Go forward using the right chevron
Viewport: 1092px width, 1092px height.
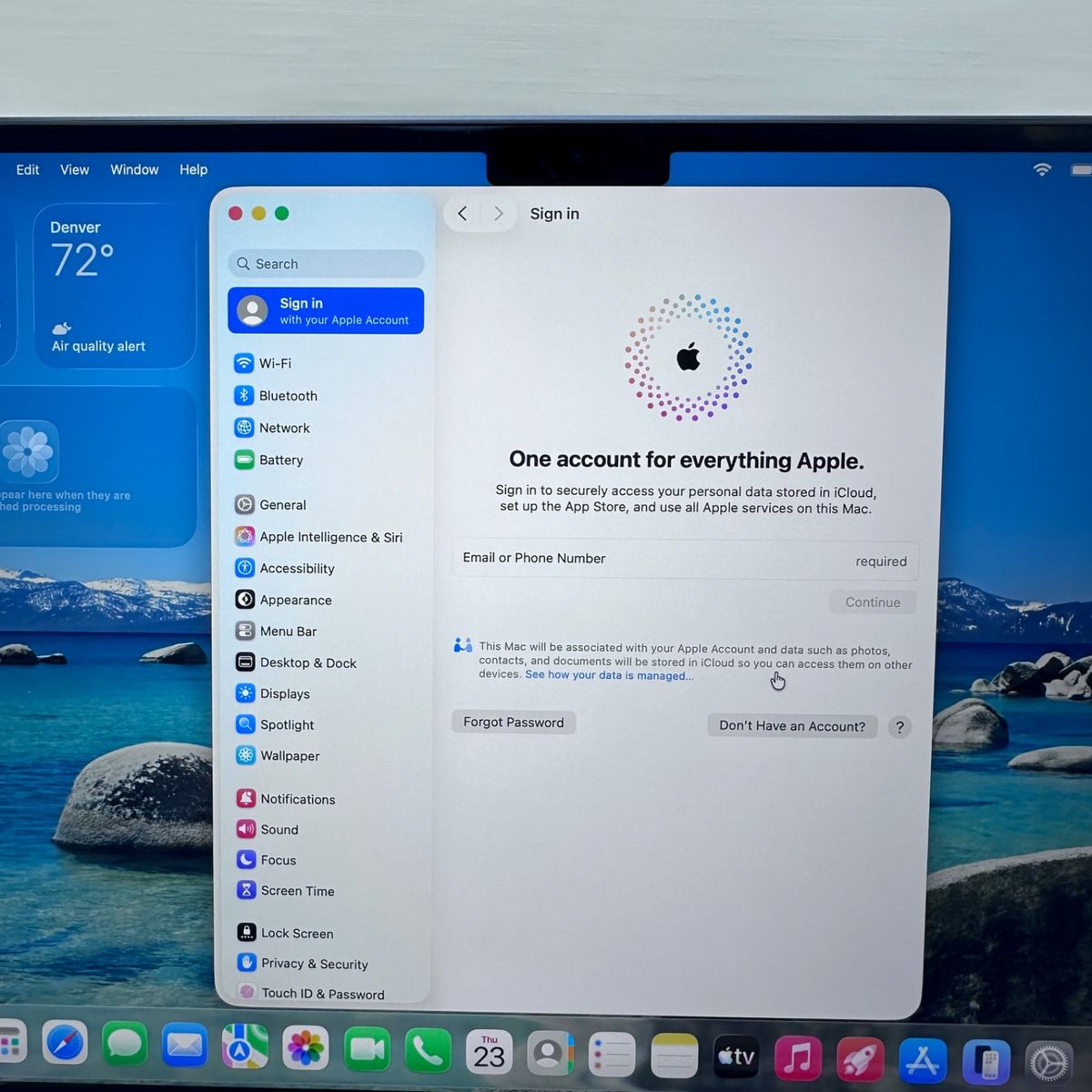click(x=498, y=213)
